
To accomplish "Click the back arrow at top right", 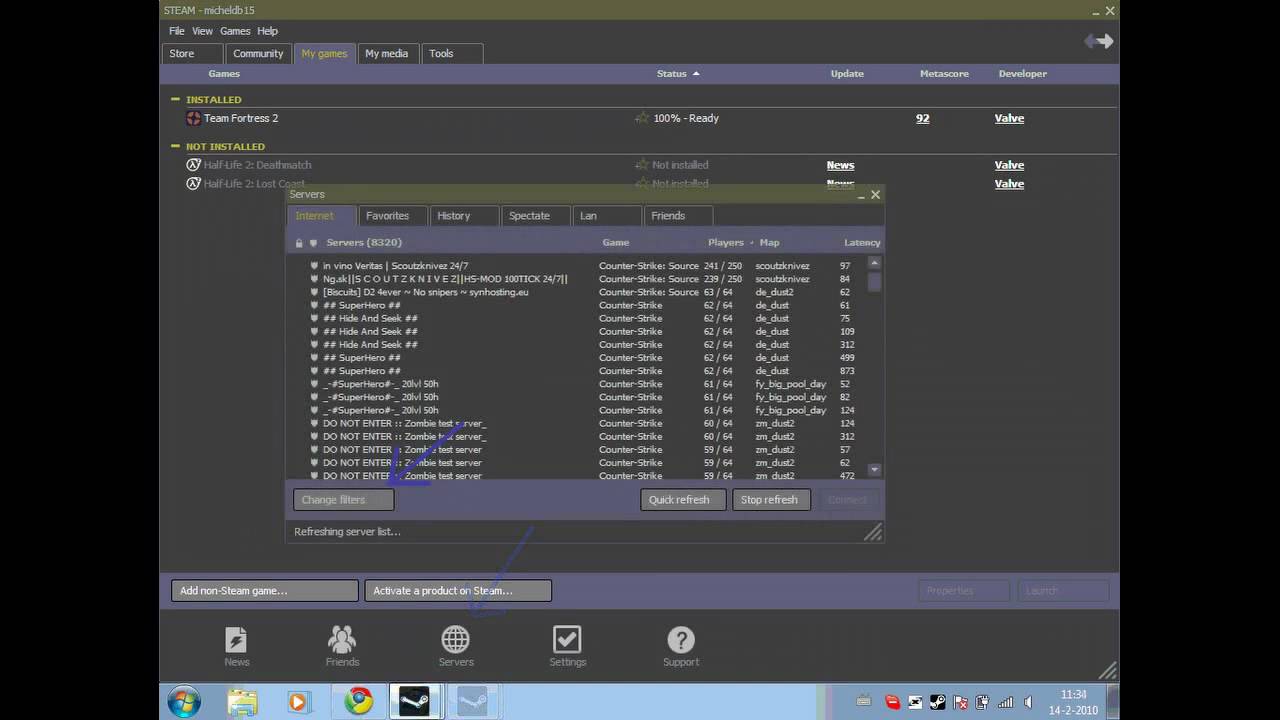I will pyautogui.click(x=1091, y=41).
